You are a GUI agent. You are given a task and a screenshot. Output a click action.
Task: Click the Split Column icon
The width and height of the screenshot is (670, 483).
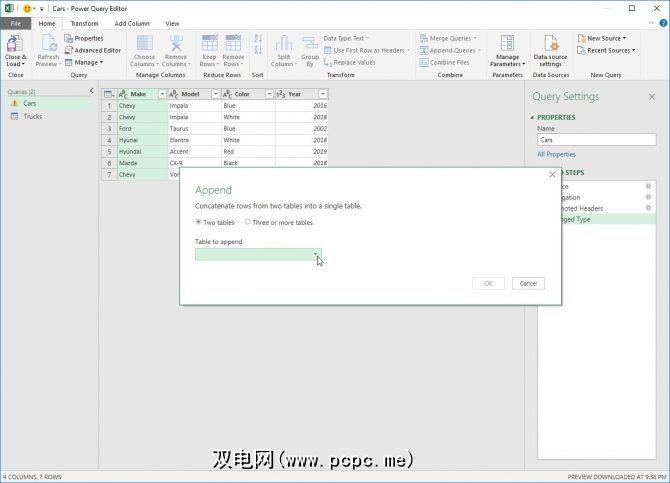point(284,44)
